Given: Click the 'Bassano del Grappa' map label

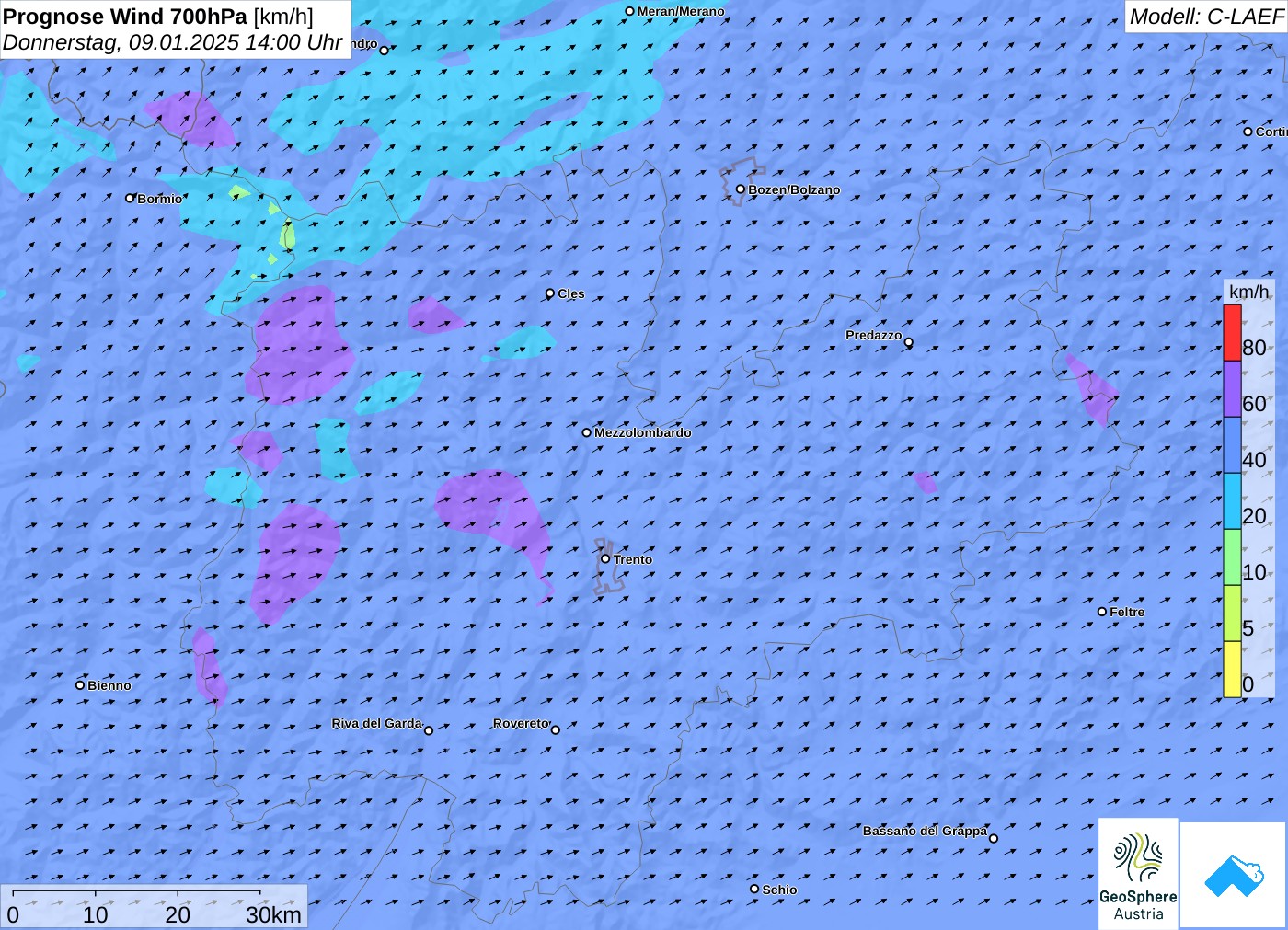Looking at the screenshot, I should (x=925, y=831).
